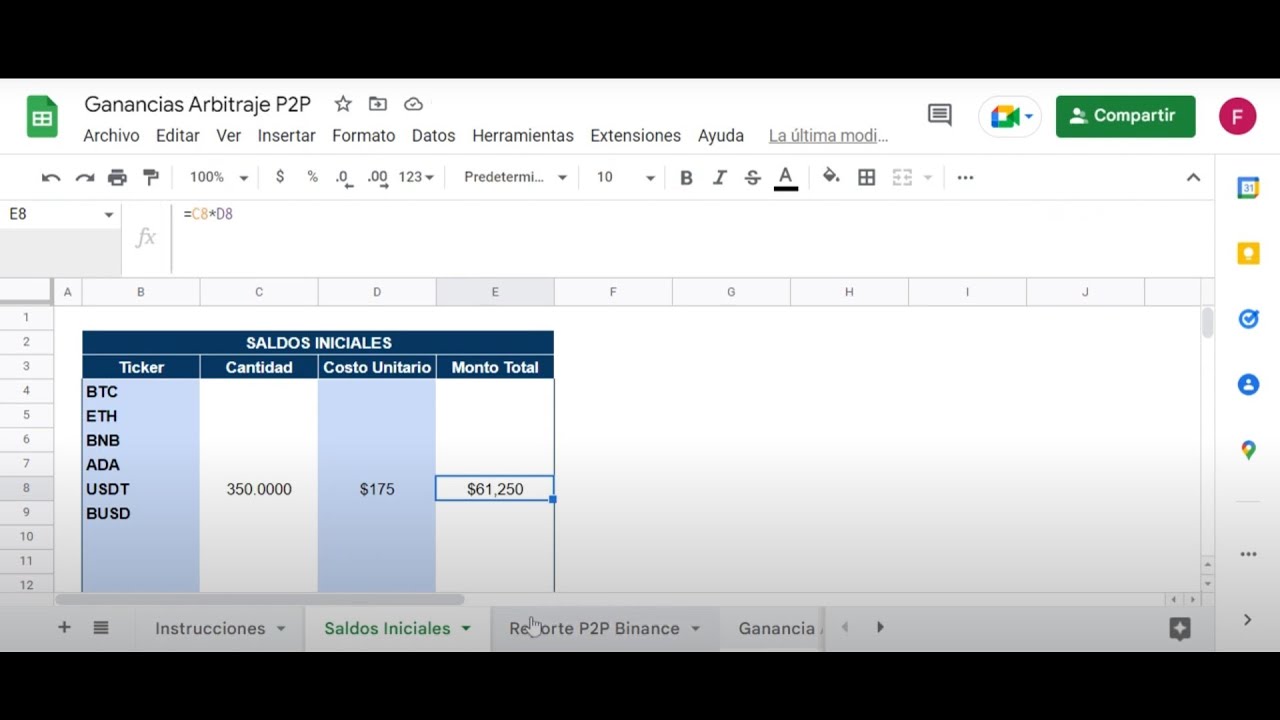Click the horizontal scrollbar thumb

click(260, 600)
